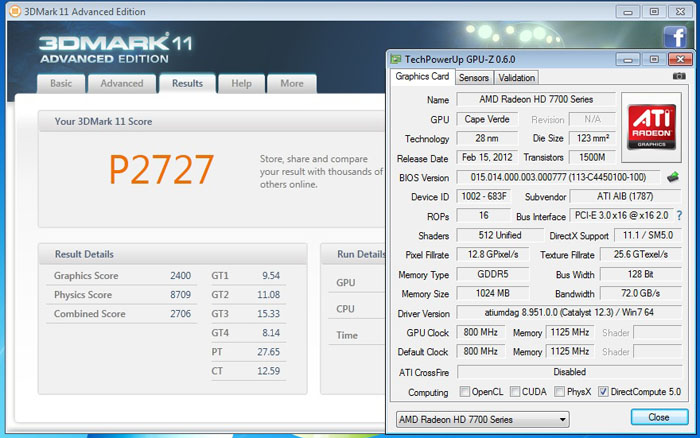The height and width of the screenshot is (438, 700).
Task: Toggle the PhysX checkbox
Action: [x=559, y=392]
